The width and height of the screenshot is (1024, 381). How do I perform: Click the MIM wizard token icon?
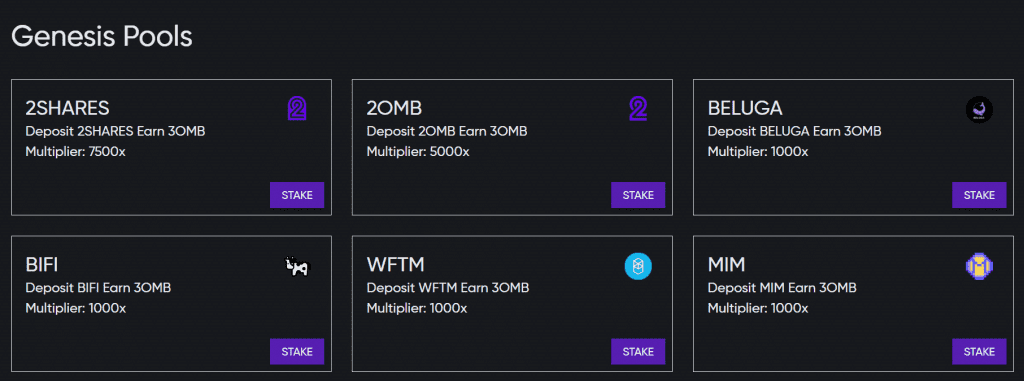(979, 265)
